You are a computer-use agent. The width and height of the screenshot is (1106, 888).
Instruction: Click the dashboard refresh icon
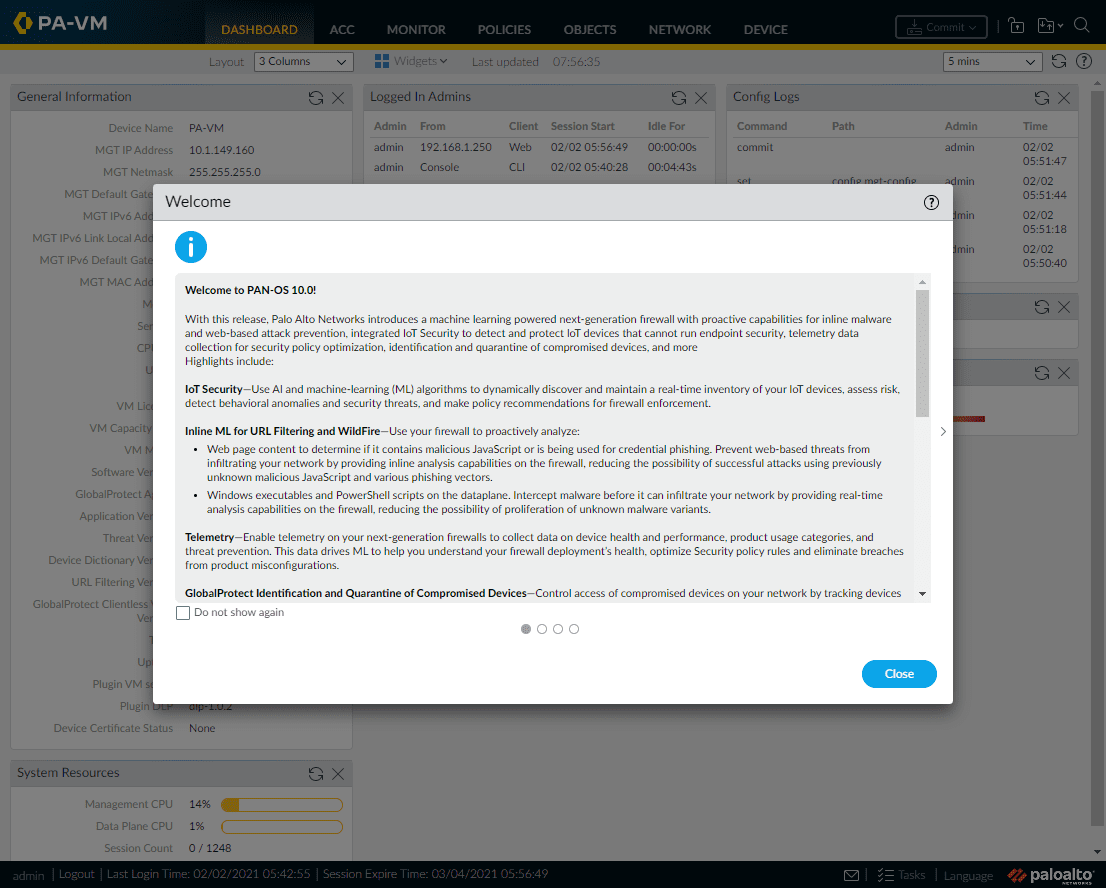[1059, 61]
